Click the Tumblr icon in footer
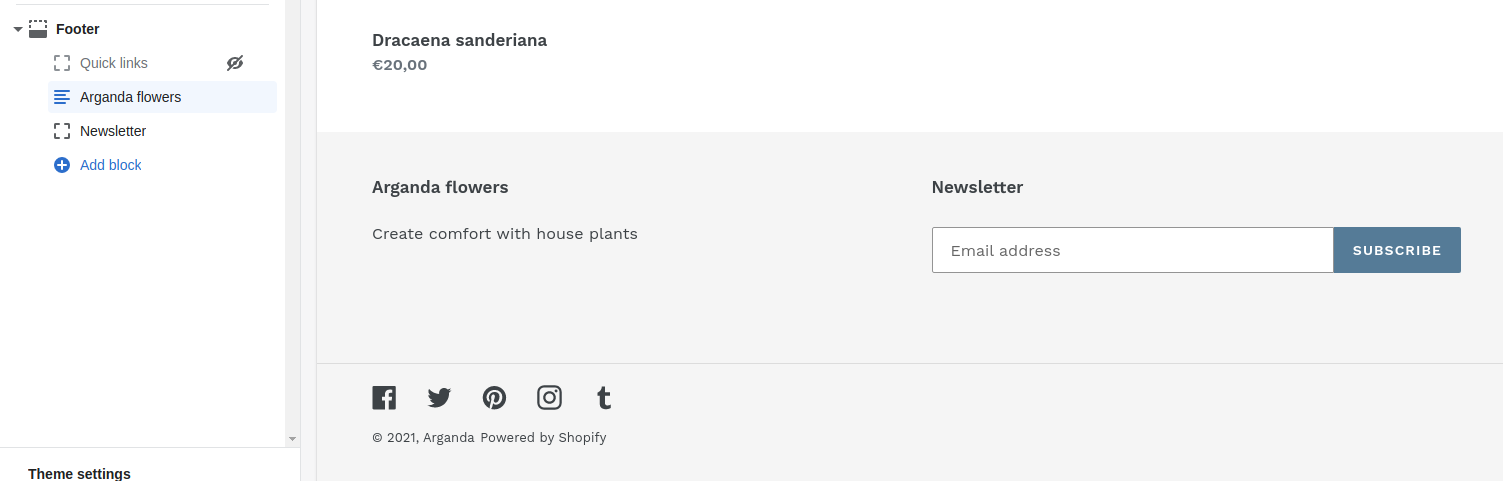 603,398
